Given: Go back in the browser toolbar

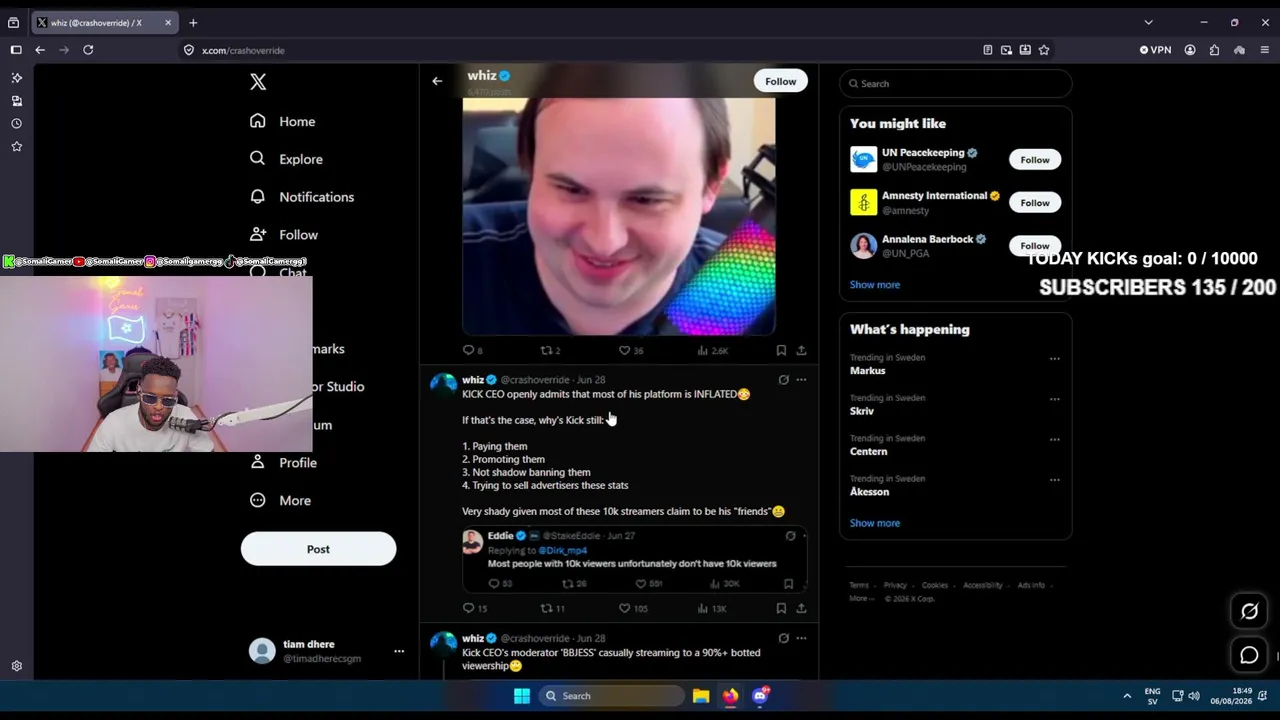Looking at the screenshot, I should point(40,50).
